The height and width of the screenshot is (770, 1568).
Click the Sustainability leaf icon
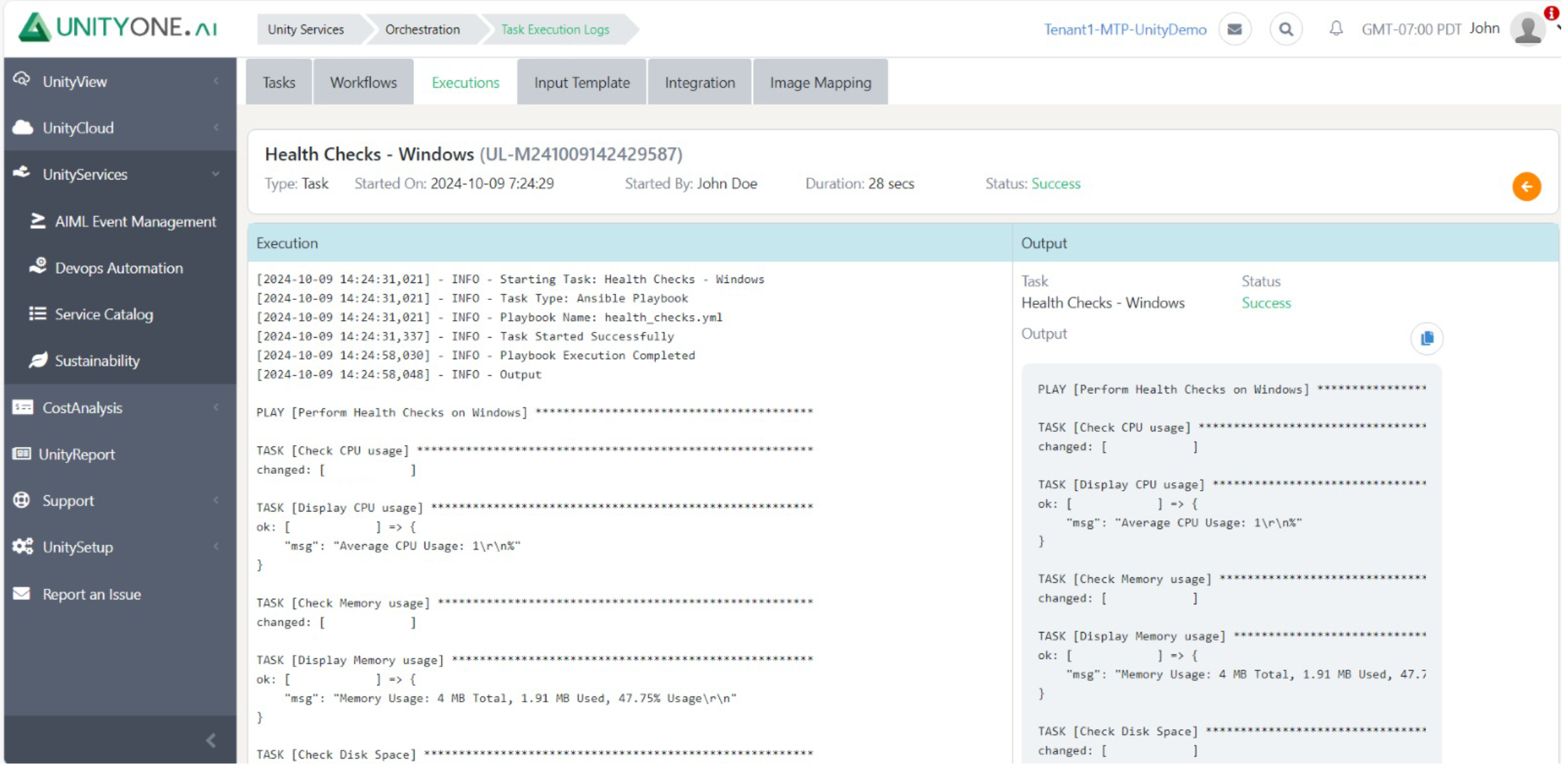(x=38, y=360)
